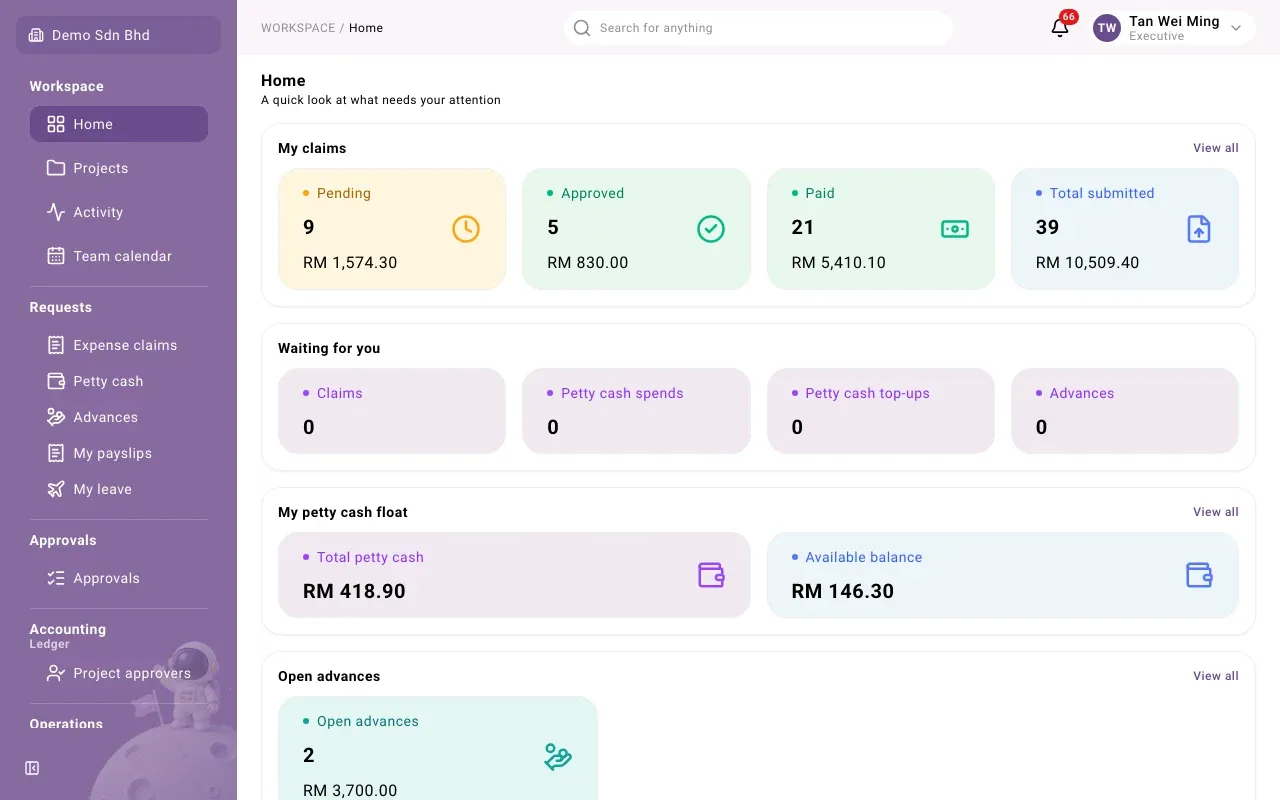The image size is (1280, 800).
Task: Open the Demo Sdn Bhd company switcher
Action: [x=118, y=35]
